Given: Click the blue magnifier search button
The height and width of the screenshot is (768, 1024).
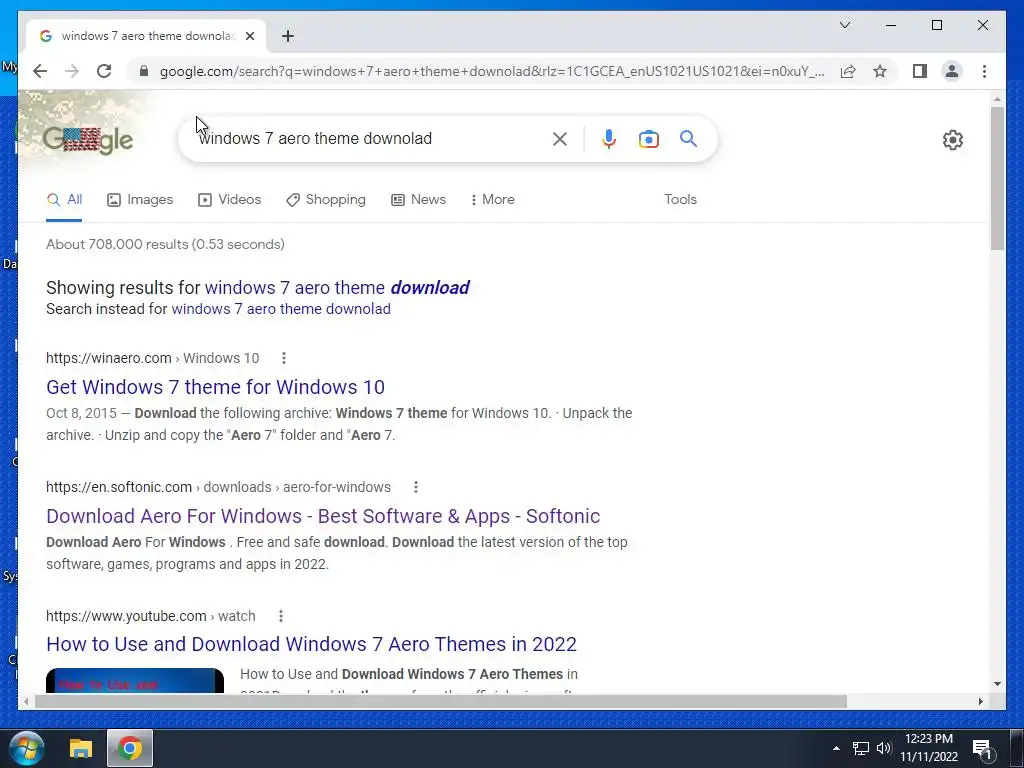Looking at the screenshot, I should (x=688, y=138).
